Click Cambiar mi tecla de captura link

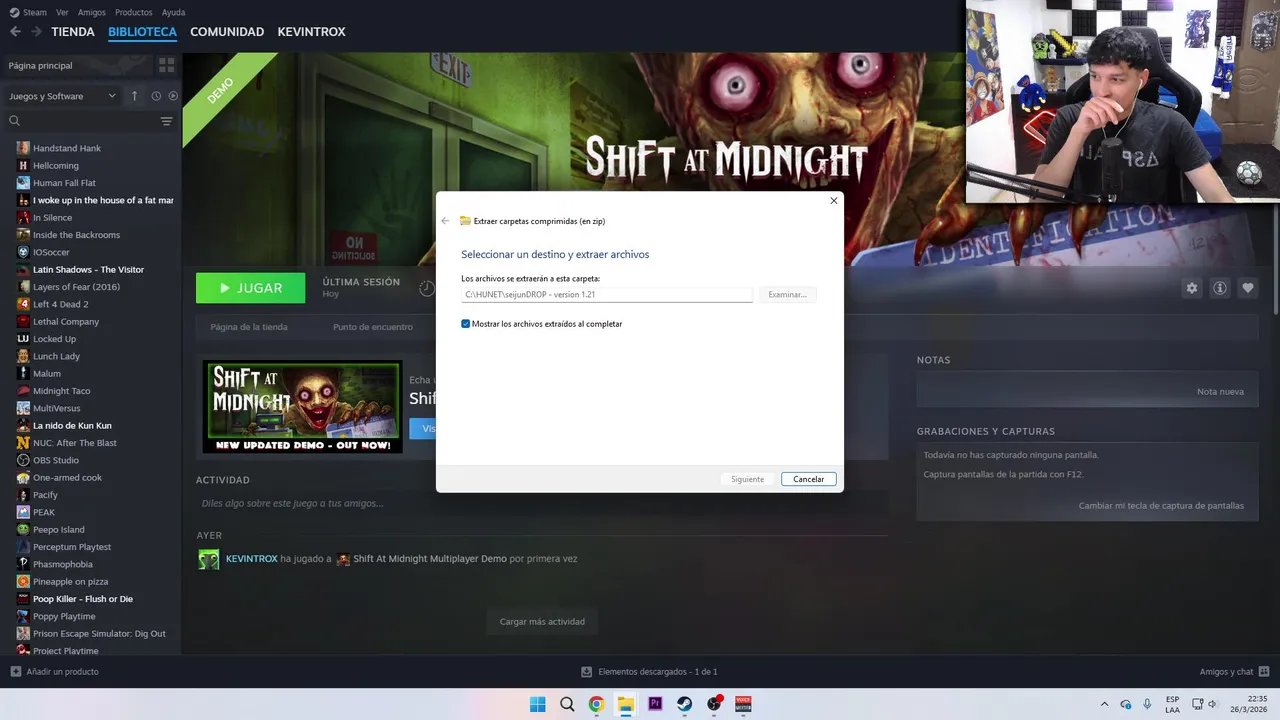click(1161, 506)
